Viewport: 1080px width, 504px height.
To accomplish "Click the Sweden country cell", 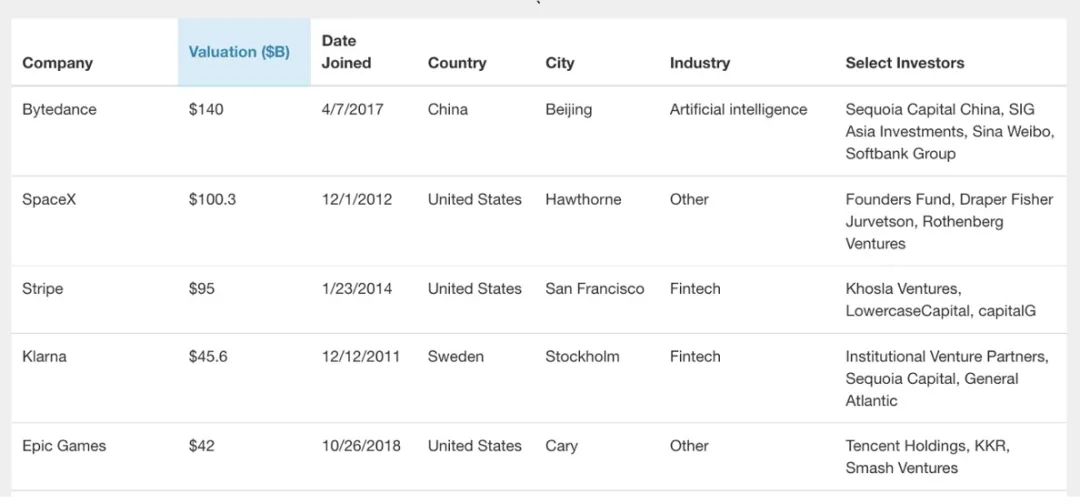I will coord(455,357).
